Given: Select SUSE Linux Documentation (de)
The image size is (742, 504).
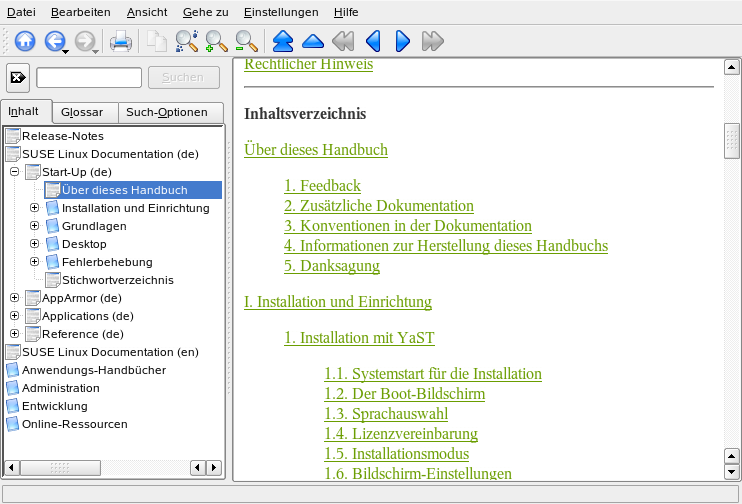Looking at the screenshot, I should (110, 154).
